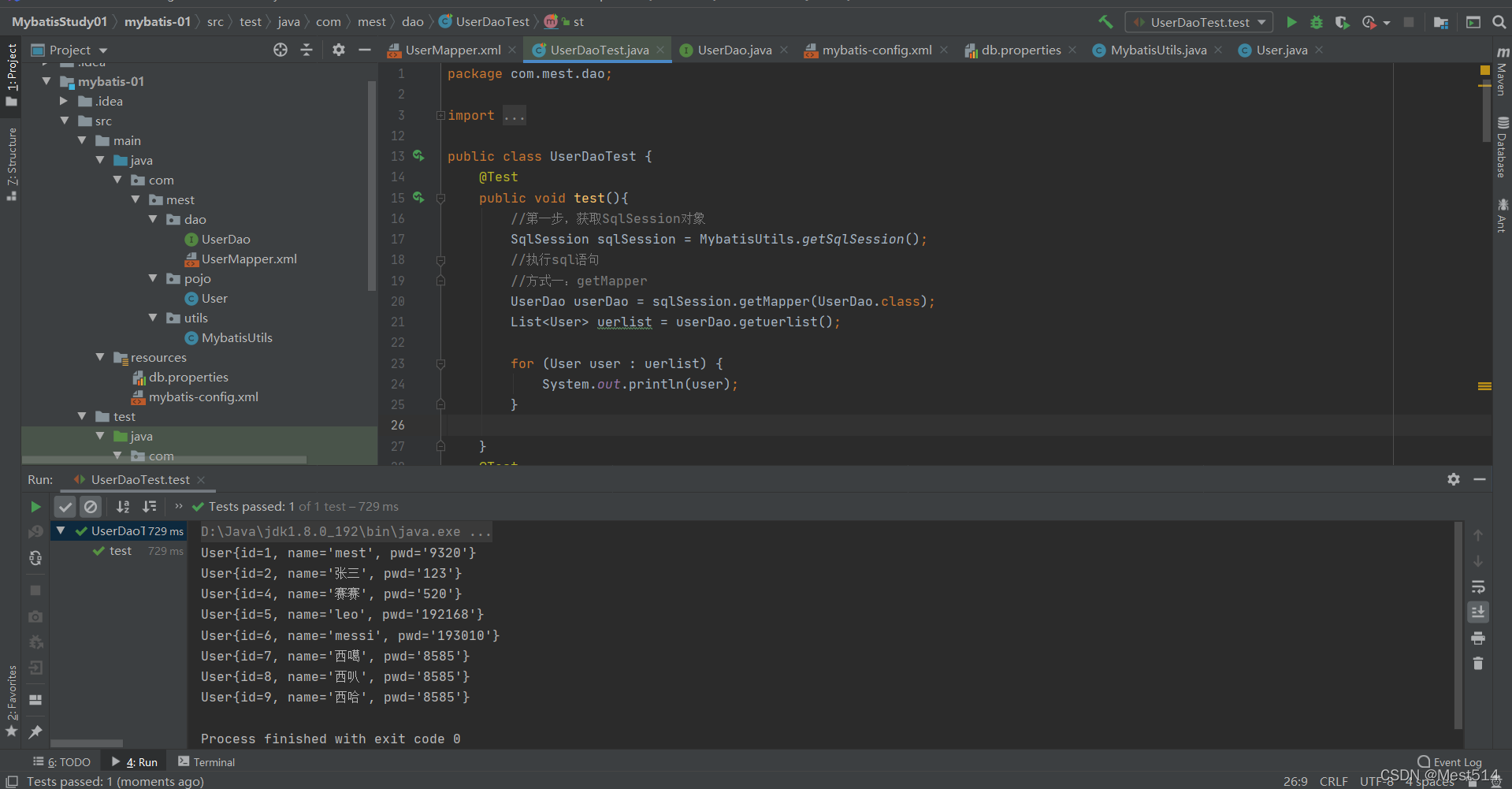The width and height of the screenshot is (1512, 789).
Task: Start debugging with the bug icon
Action: point(1316,22)
